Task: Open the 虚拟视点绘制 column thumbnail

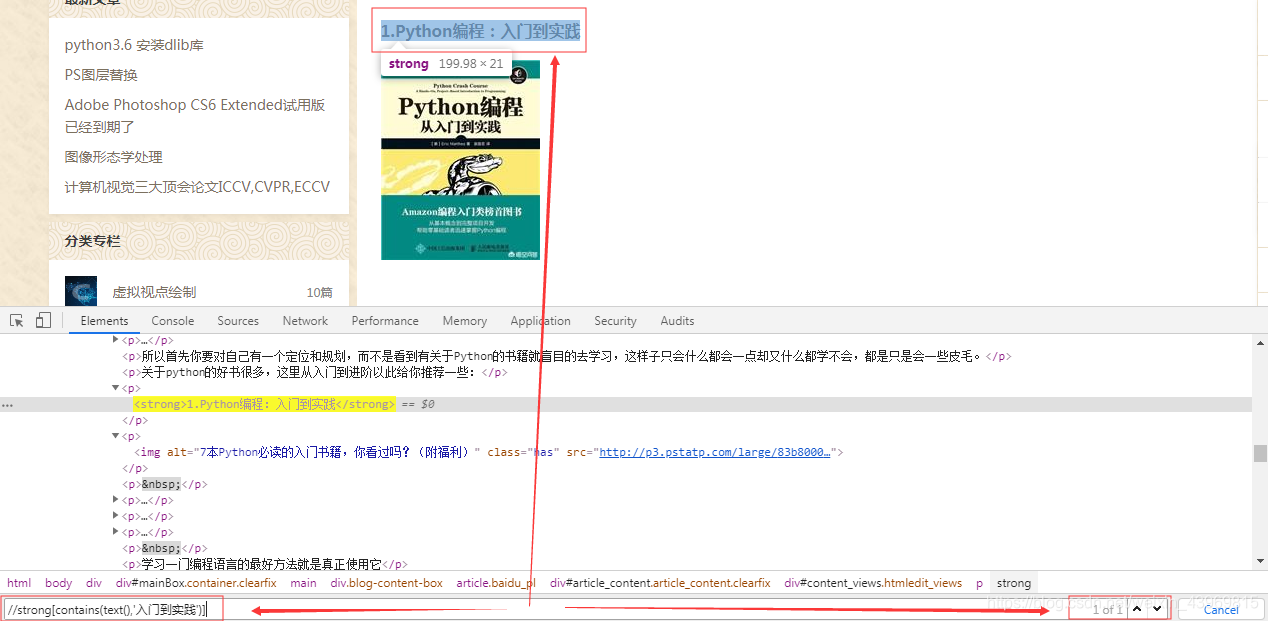Action: [x=81, y=291]
